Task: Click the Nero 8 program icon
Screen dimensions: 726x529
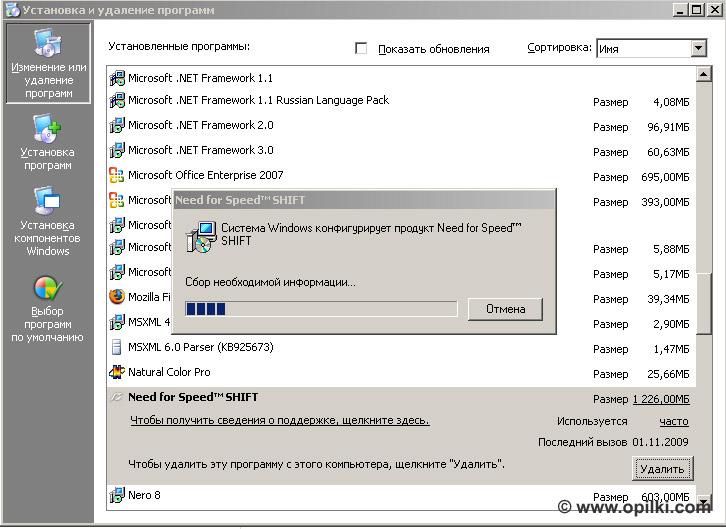Action: pyautogui.click(x=117, y=495)
